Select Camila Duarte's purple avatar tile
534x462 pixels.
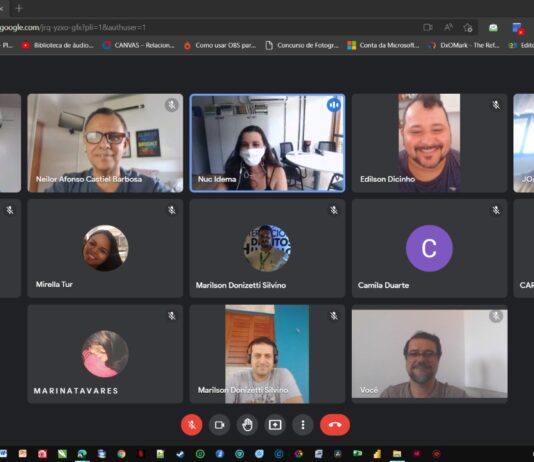429,248
